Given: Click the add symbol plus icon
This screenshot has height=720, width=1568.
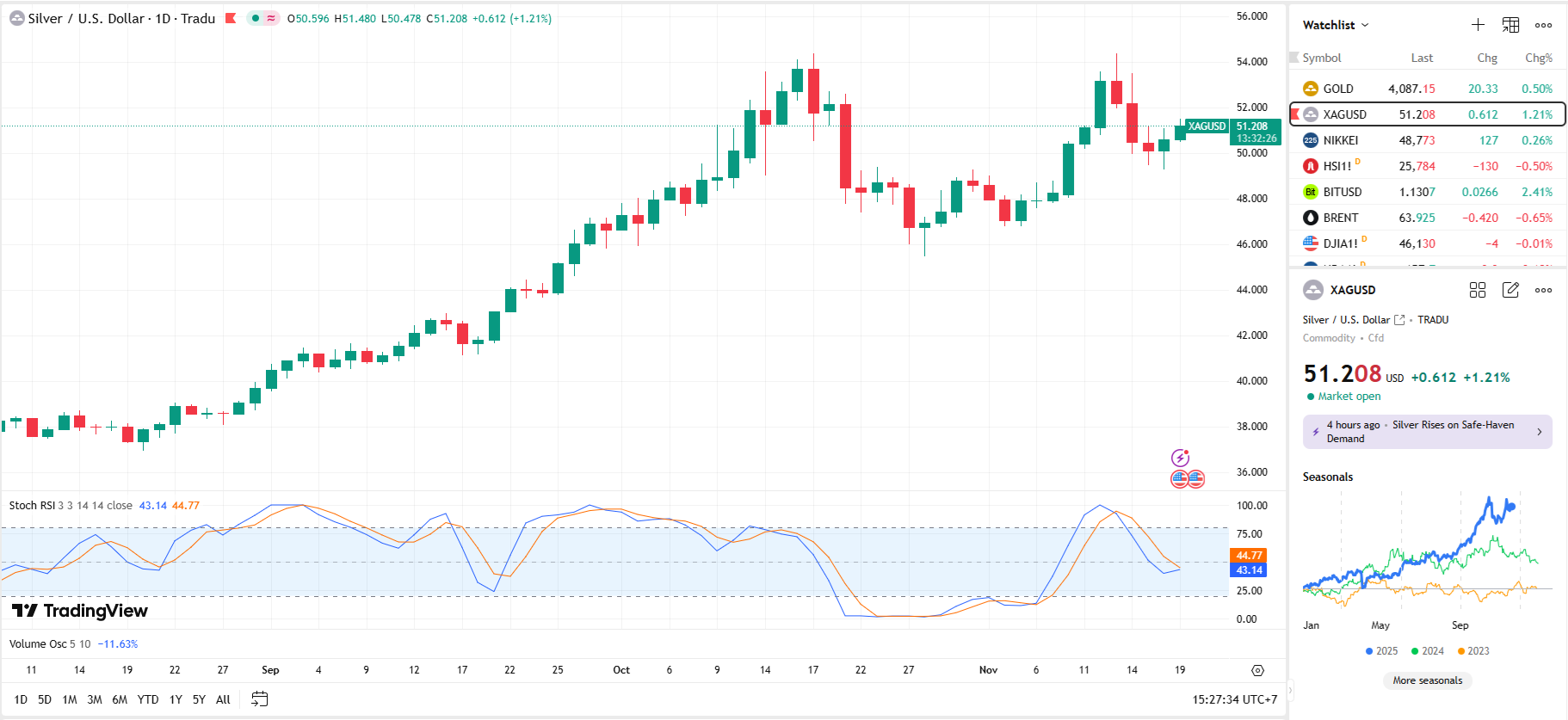Looking at the screenshot, I should pyautogui.click(x=1478, y=25).
